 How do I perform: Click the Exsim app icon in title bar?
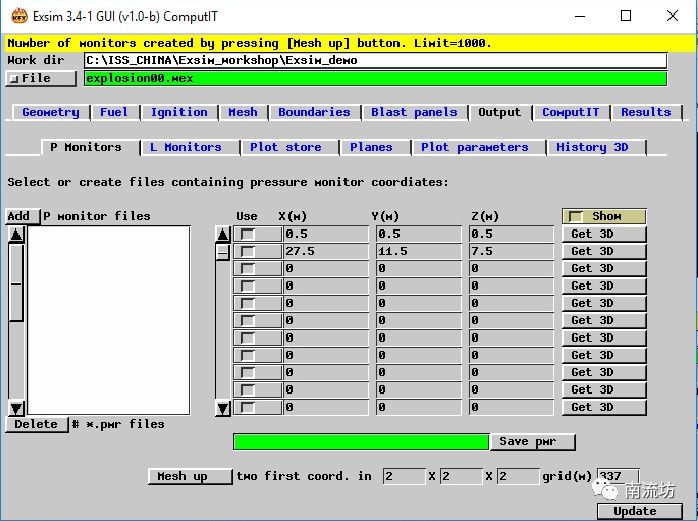[18, 16]
